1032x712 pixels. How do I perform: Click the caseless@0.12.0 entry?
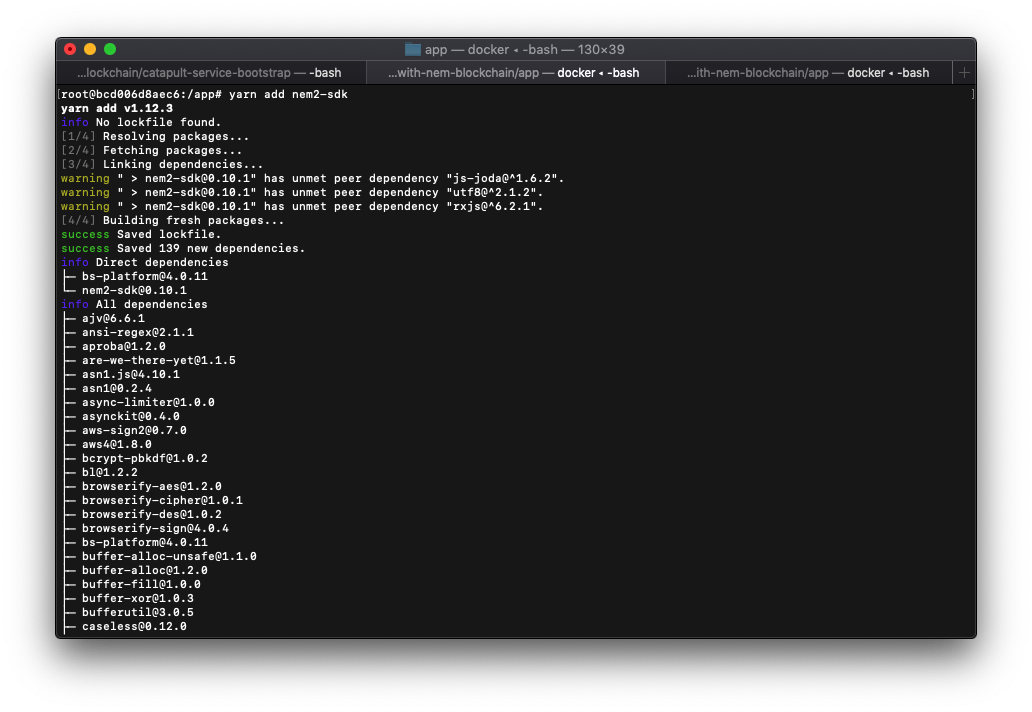click(x=134, y=626)
